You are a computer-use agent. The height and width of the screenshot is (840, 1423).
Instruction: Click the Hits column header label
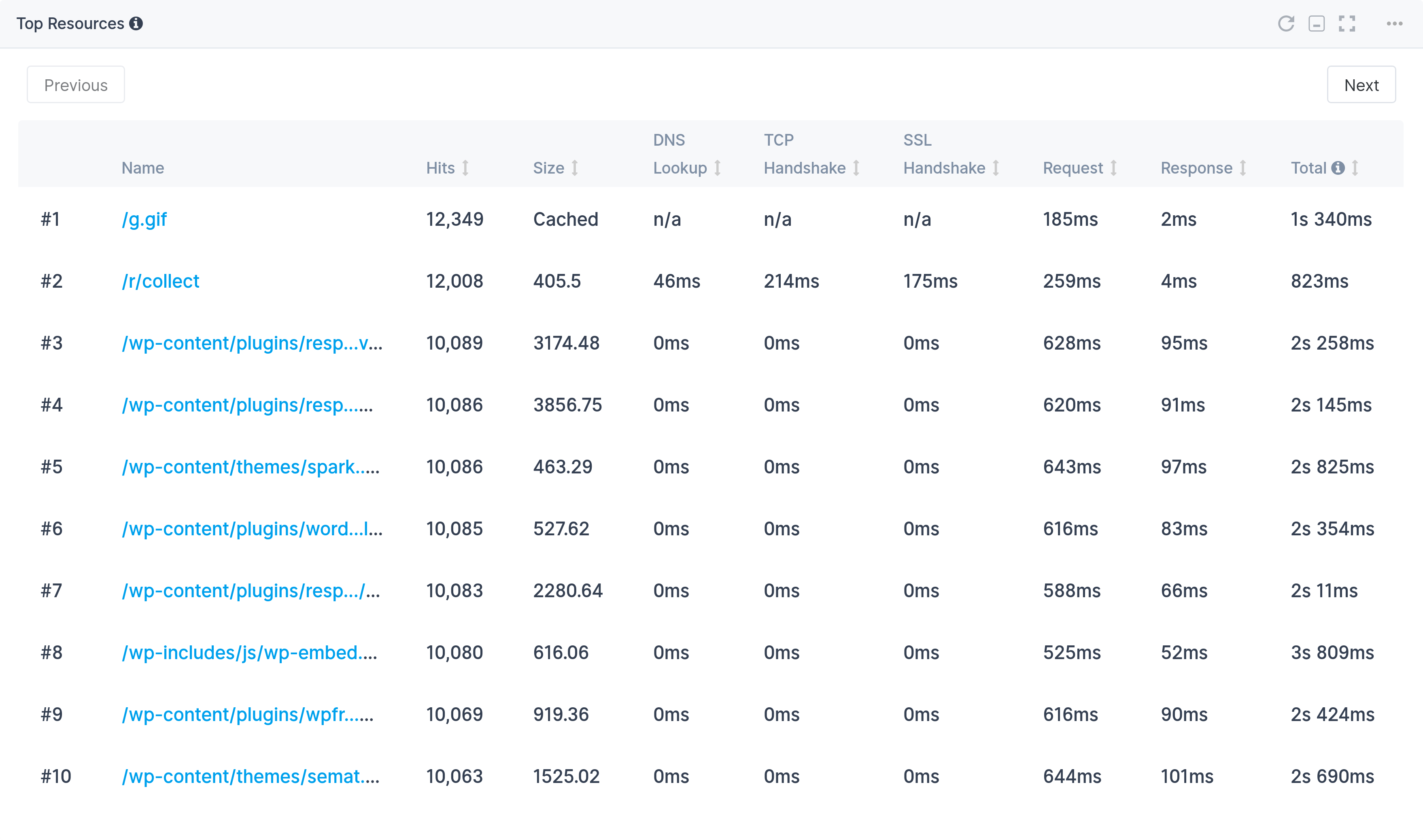tap(440, 168)
